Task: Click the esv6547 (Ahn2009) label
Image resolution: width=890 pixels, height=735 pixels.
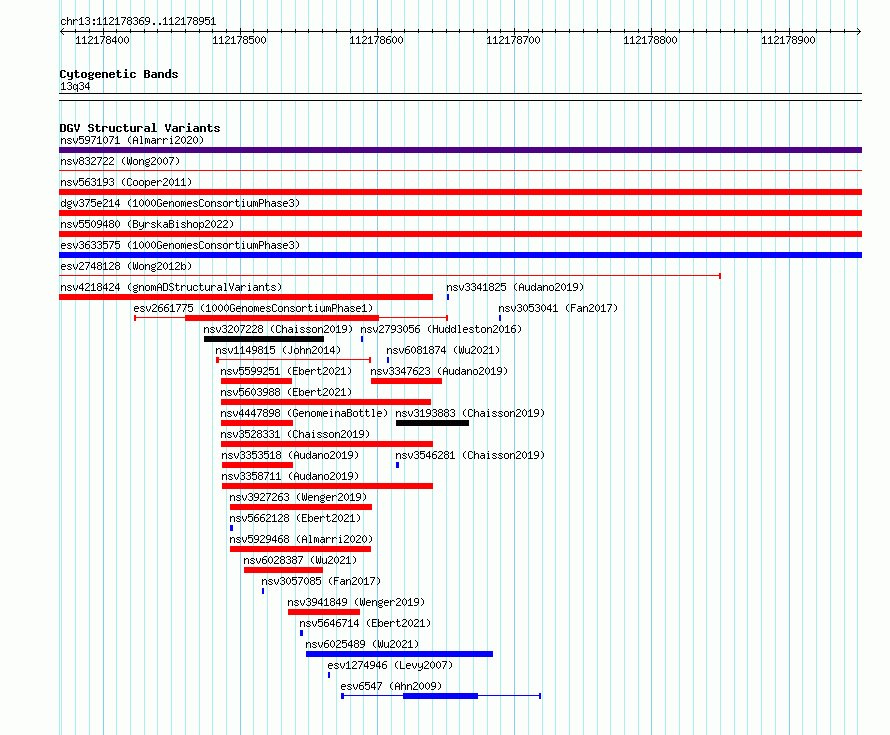Action: 391,686
